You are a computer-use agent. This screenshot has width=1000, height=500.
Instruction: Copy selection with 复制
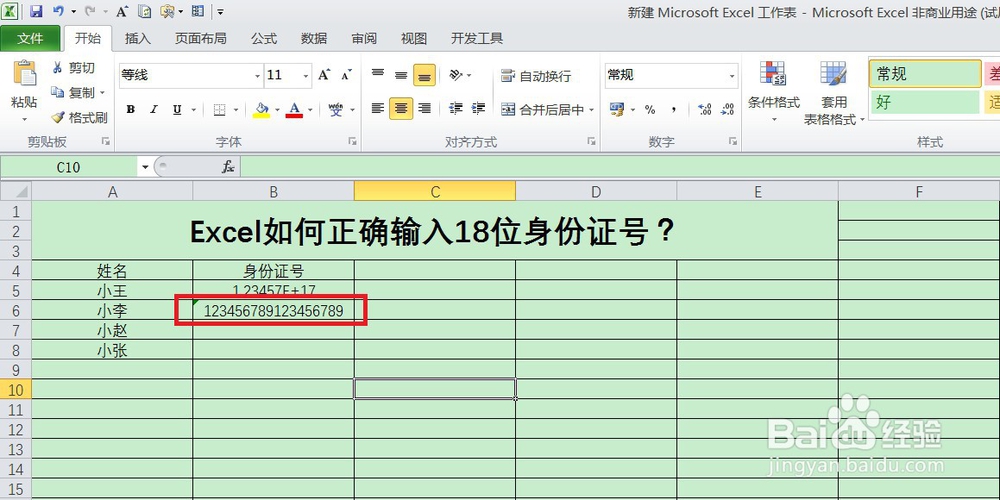[73, 92]
